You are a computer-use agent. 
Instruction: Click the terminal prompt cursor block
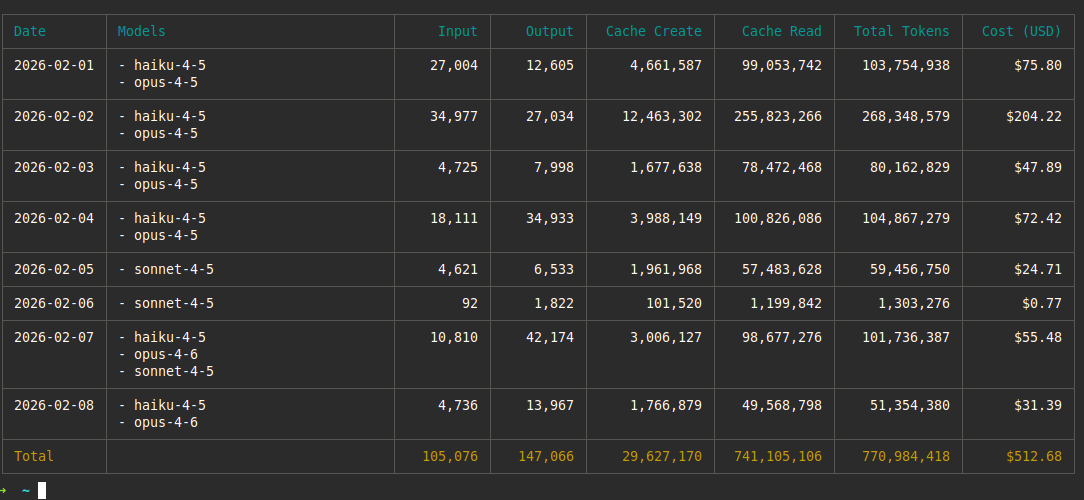click(42, 490)
